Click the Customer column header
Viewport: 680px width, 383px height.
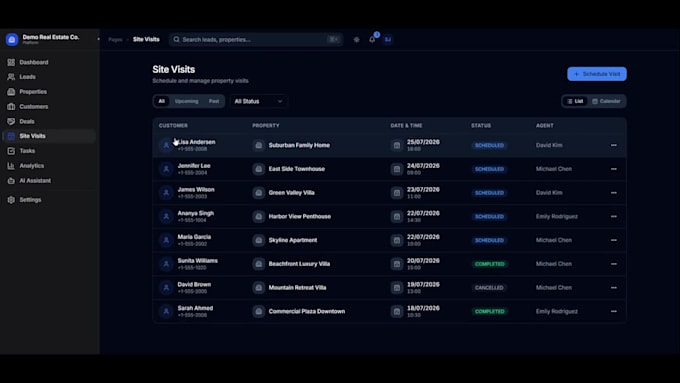click(x=173, y=125)
